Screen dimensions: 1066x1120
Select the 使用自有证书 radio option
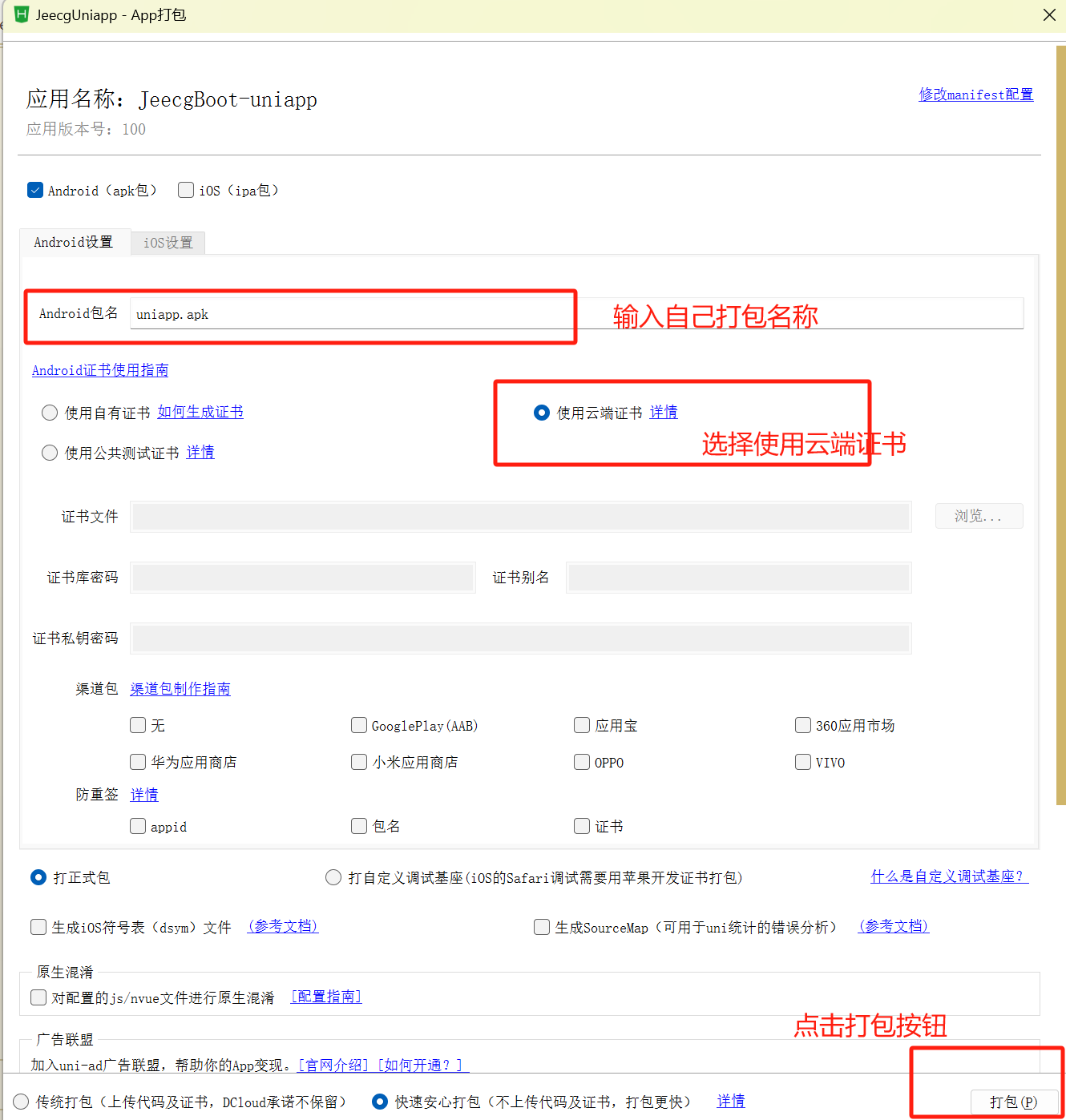(50, 413)
